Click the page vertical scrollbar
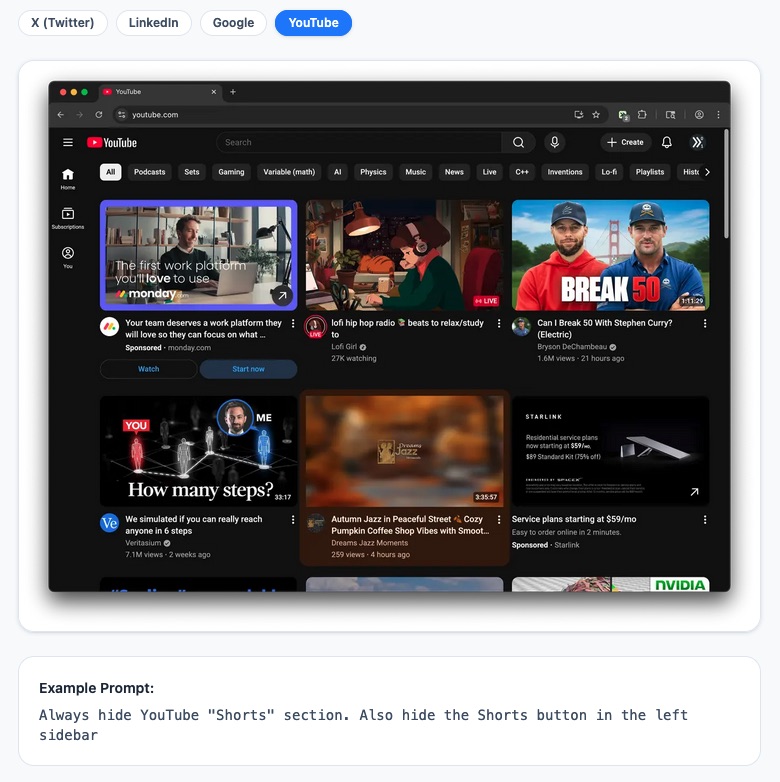This screenshot has height=782, width=780. coord(726,185)
